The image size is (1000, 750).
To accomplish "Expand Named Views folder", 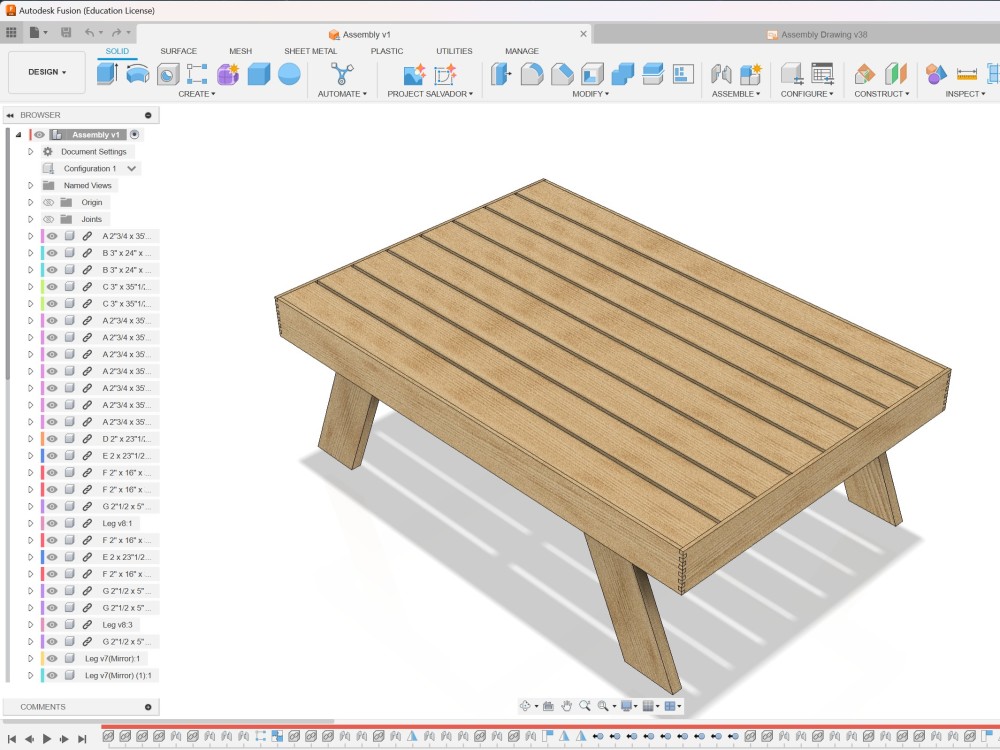I will click(30, 186).
